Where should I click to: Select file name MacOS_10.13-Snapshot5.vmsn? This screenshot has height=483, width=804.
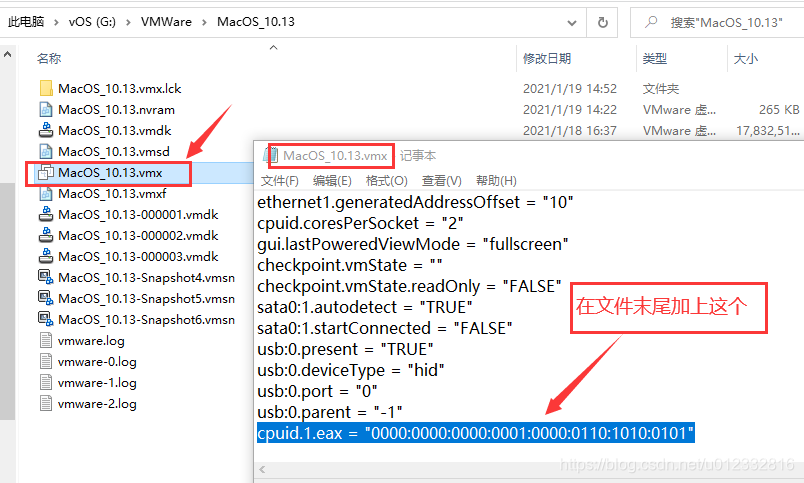point(147,298)
